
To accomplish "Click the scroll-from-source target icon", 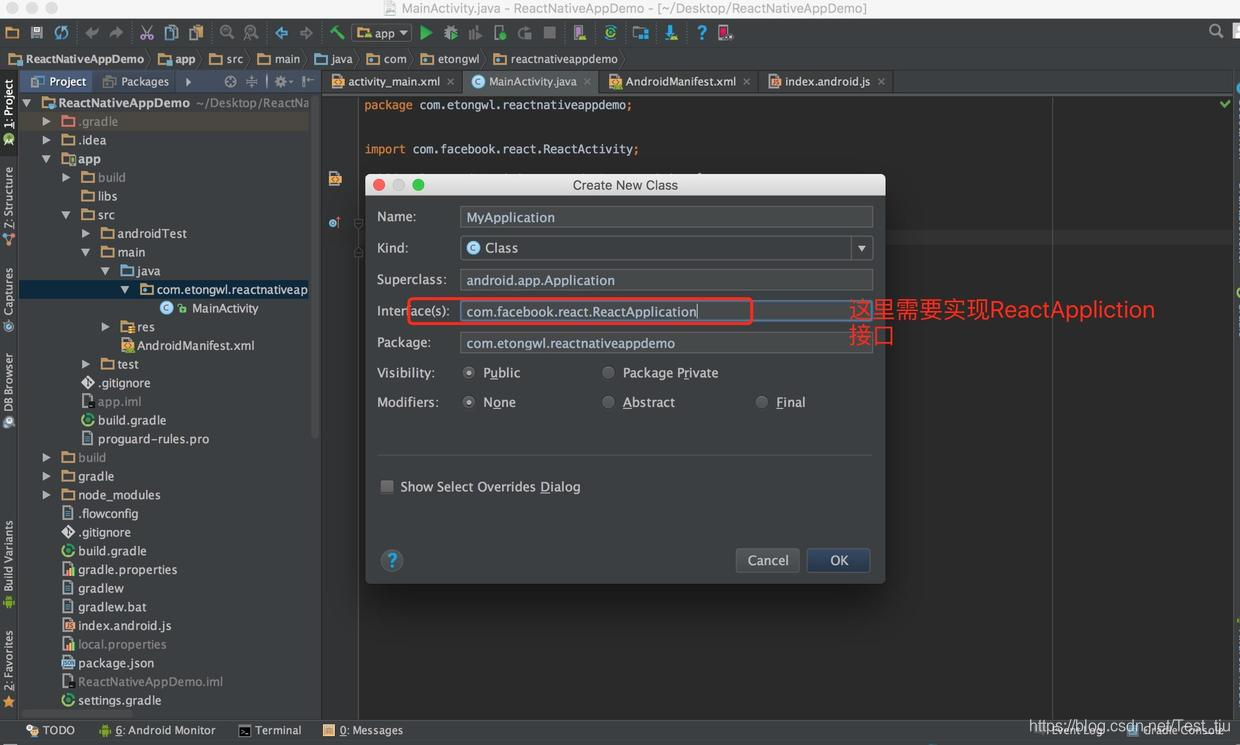I will coord(231,81).
